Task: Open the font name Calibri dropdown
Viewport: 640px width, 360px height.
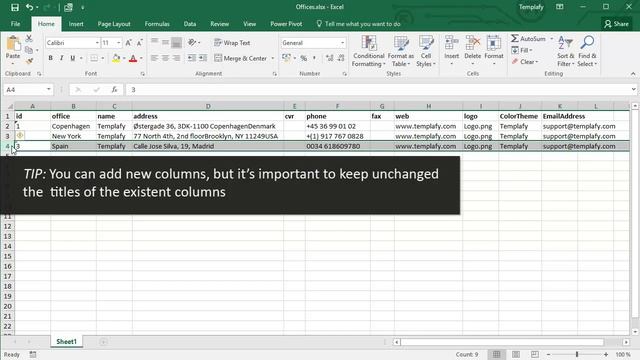Action: pyautogui.click(x=97, y=43)
